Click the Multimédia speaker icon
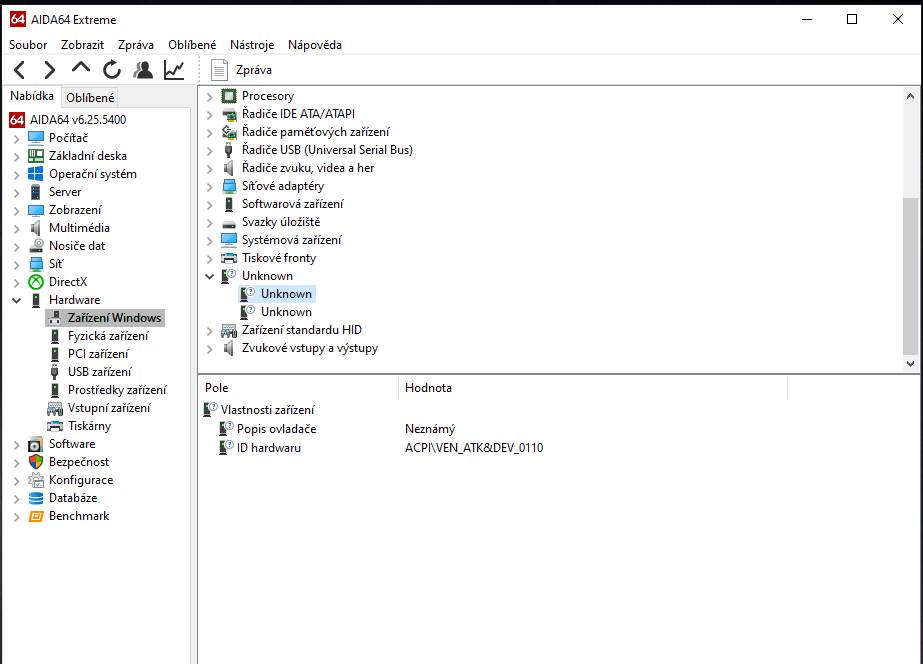 pyautogui.click(x=36, y=228)
